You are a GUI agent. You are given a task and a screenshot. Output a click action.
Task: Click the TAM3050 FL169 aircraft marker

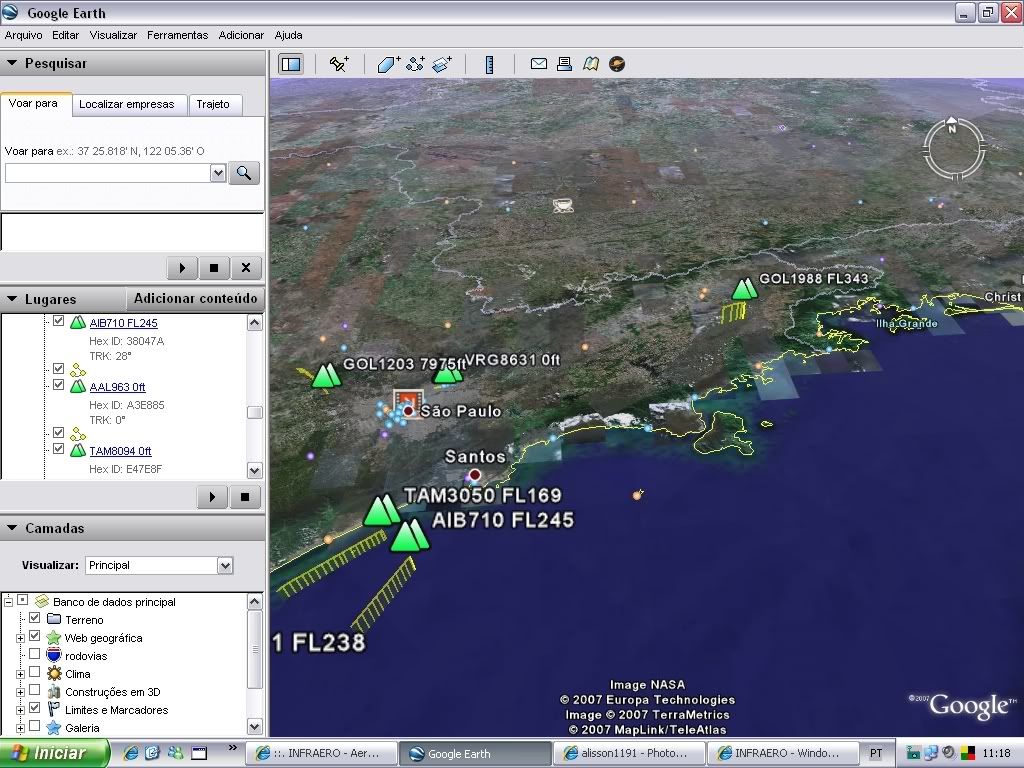pos(381,511)
